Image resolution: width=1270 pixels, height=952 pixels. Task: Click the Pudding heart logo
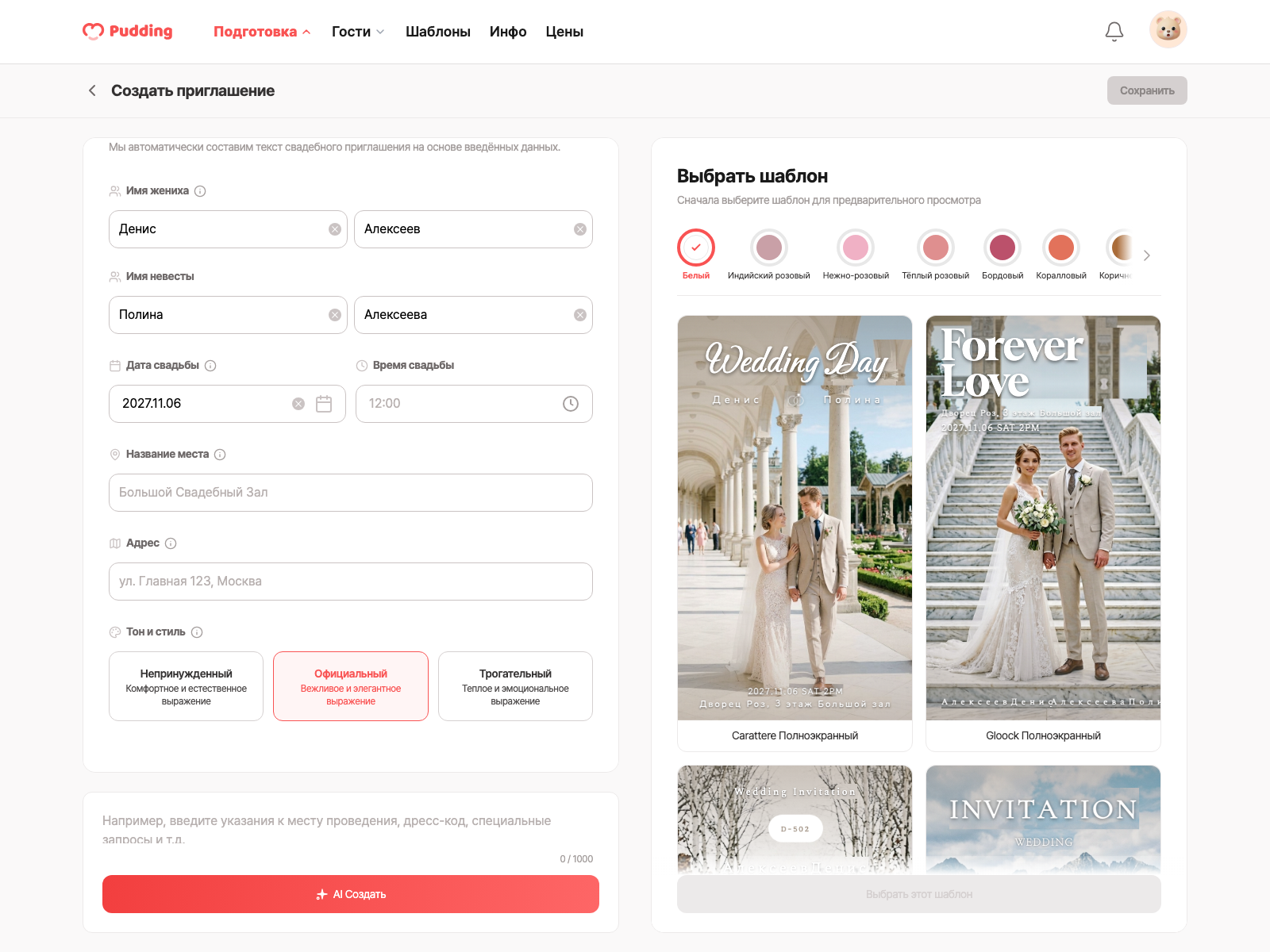pyautogui.click(x=127, y=31)
